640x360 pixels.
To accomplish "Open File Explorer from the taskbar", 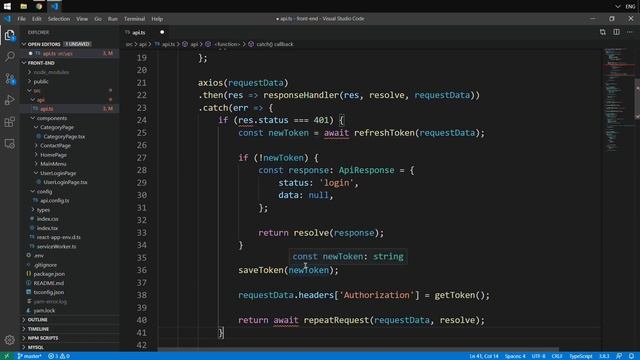I will pos(23,6).
